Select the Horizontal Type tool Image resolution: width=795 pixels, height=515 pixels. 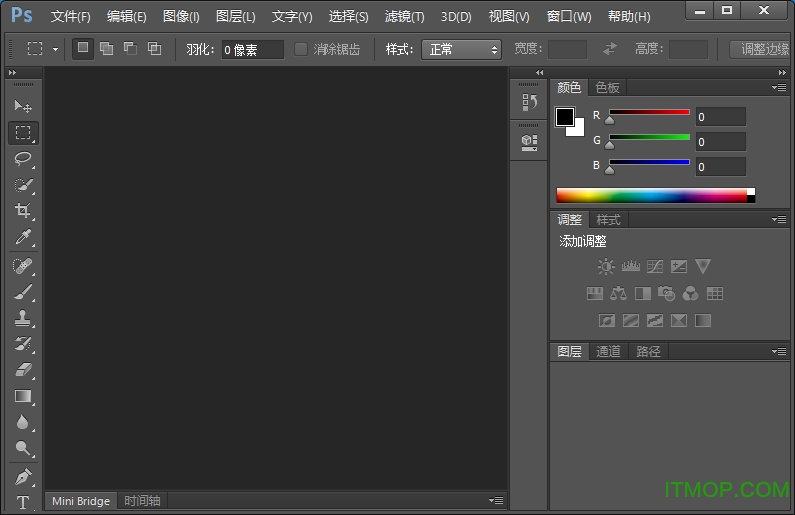tap(23, 502)
